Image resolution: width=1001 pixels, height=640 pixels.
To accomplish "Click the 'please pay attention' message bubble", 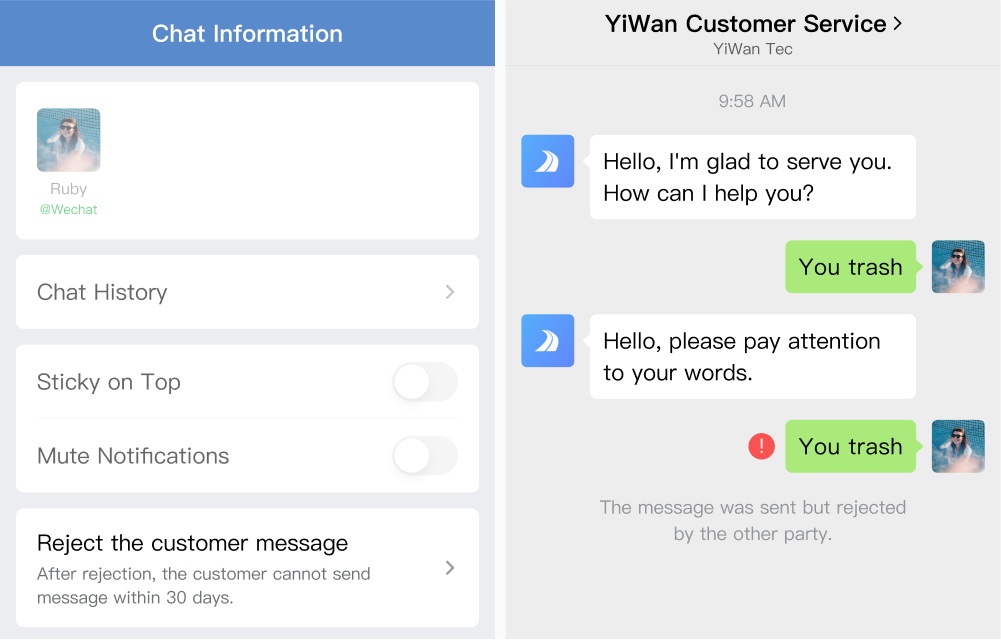I will coord(753,357).
